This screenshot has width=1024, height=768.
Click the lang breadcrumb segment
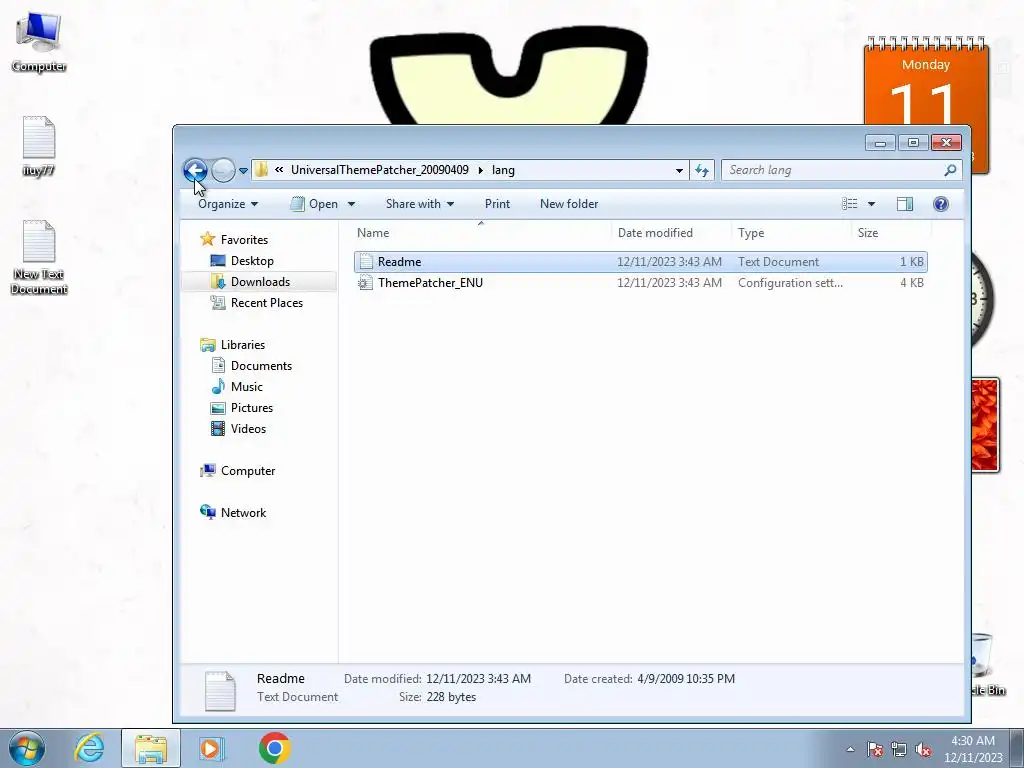[x=503, y=170]
